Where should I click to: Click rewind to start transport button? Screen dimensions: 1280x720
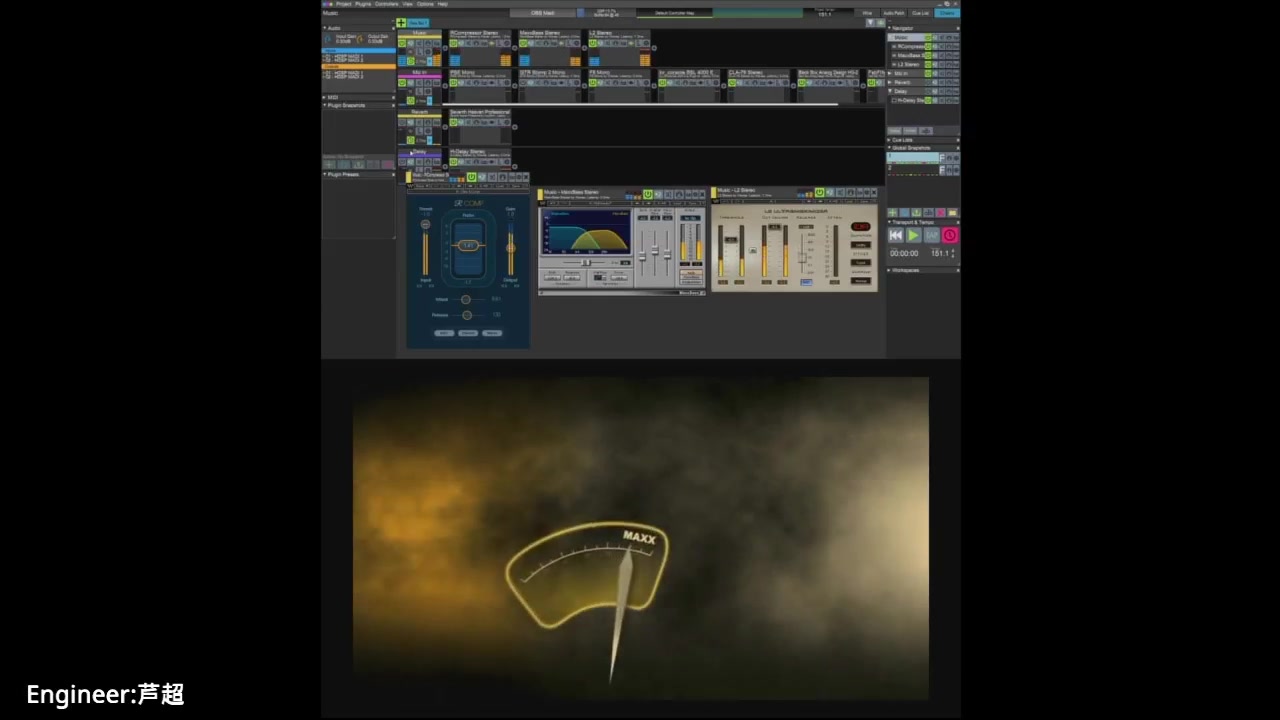pos(896,235)
